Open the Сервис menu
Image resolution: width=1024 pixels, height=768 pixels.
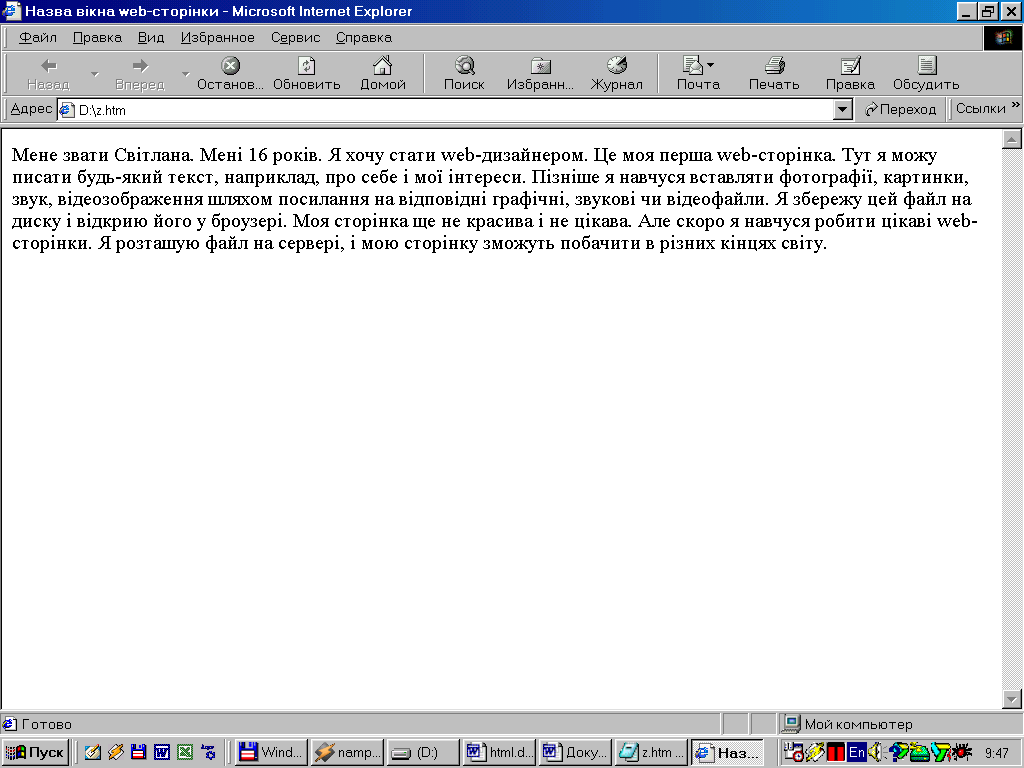point(295,38)
